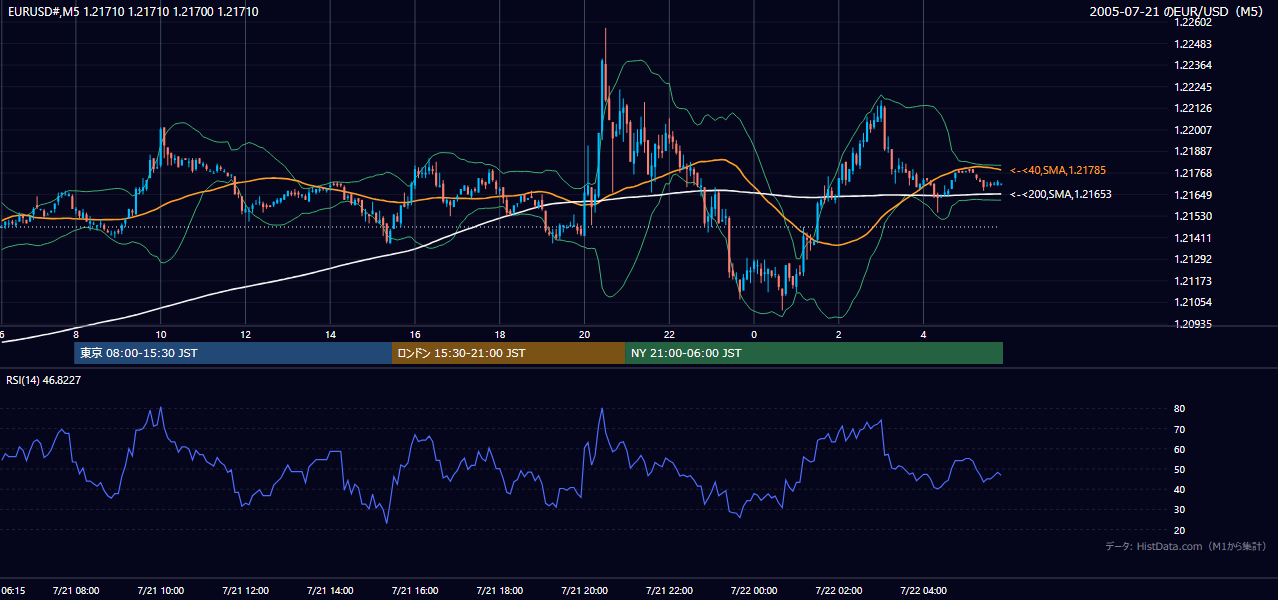Click the RSI(14) 46.8227 indicator label
The height and width of the screenshot is (600, 1278).
[44, 380]
